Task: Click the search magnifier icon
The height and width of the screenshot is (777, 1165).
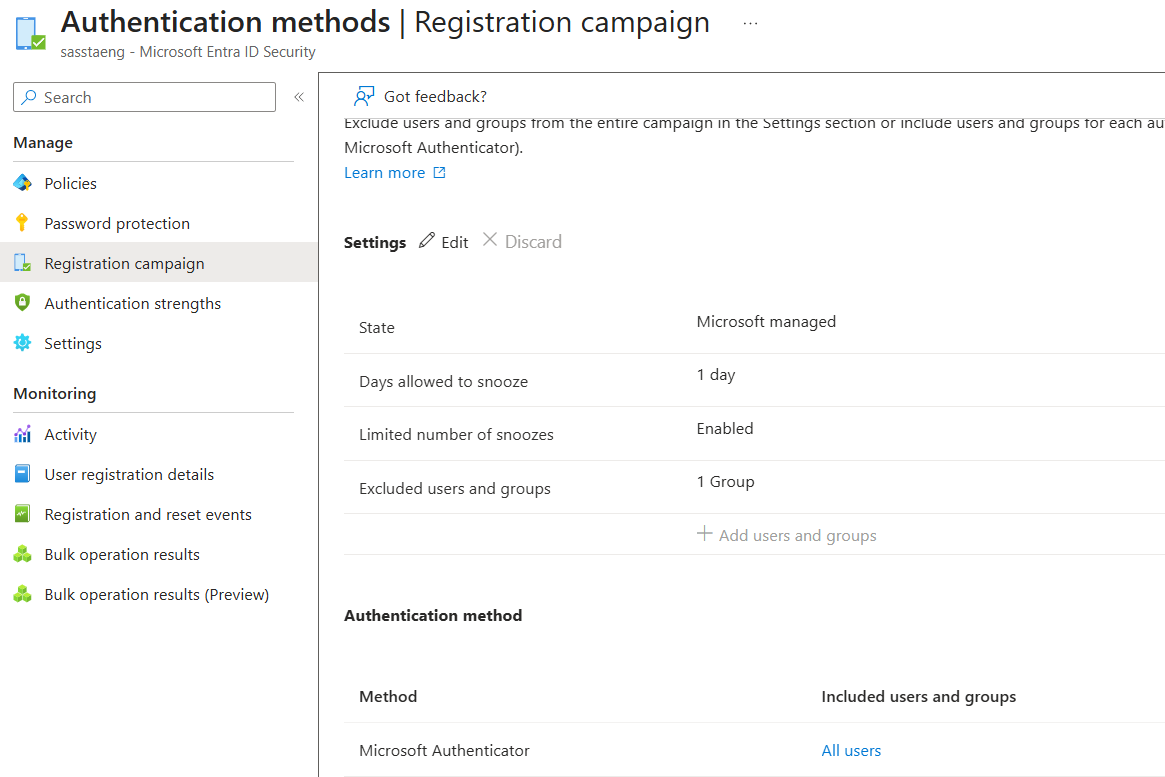Action: point(29,97)
